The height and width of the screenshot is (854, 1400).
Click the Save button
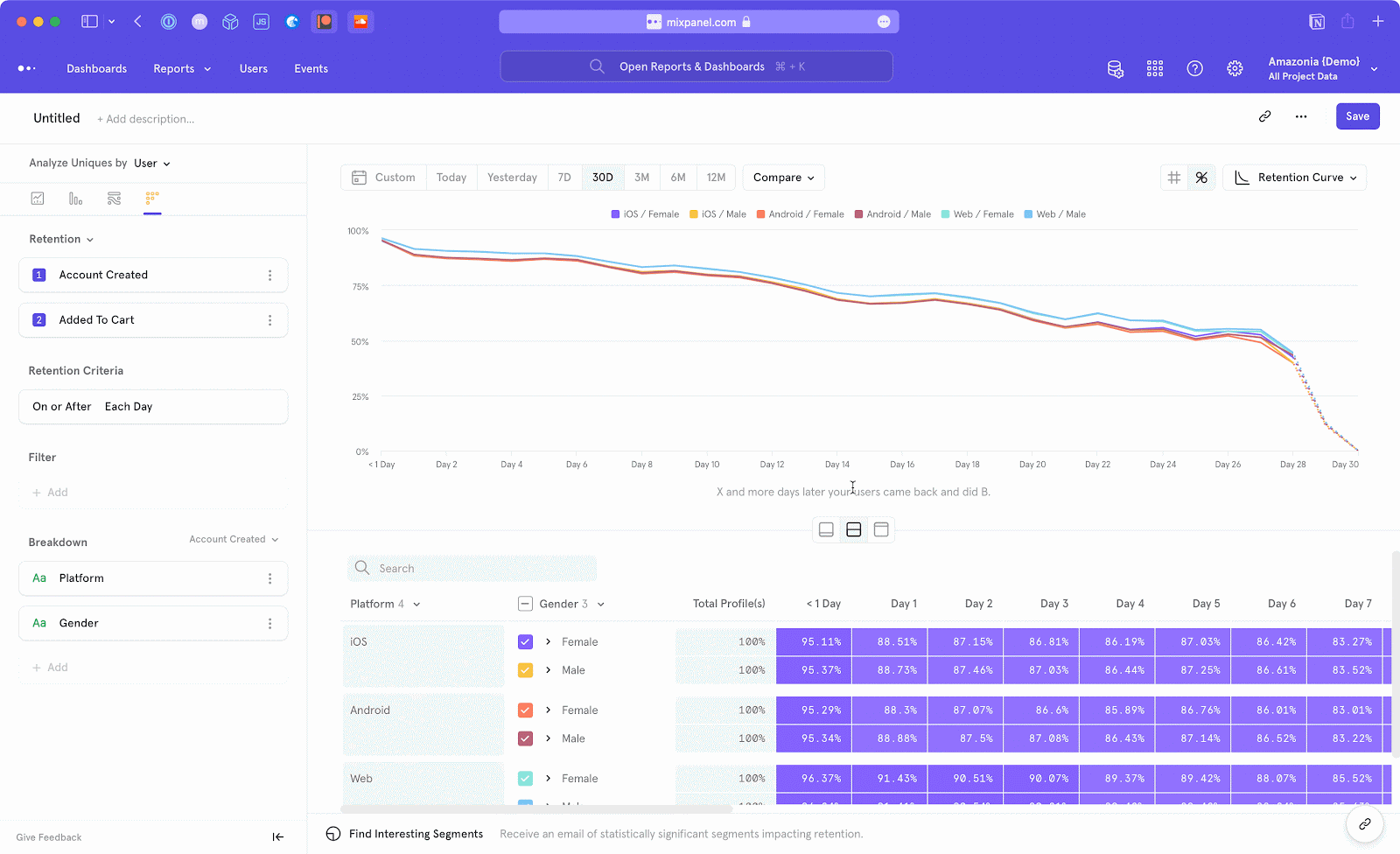click(x=1357, y=116)
